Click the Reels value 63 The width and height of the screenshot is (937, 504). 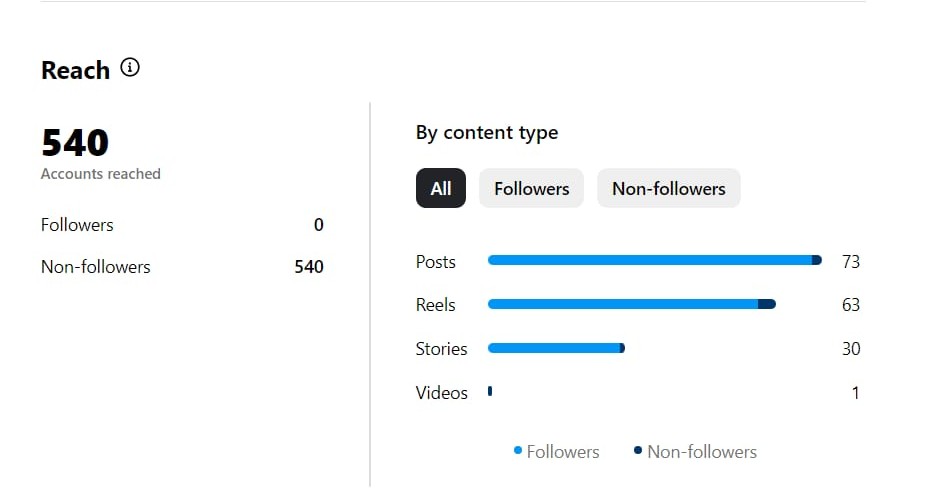pyautogui.click(x=851, y=305)
